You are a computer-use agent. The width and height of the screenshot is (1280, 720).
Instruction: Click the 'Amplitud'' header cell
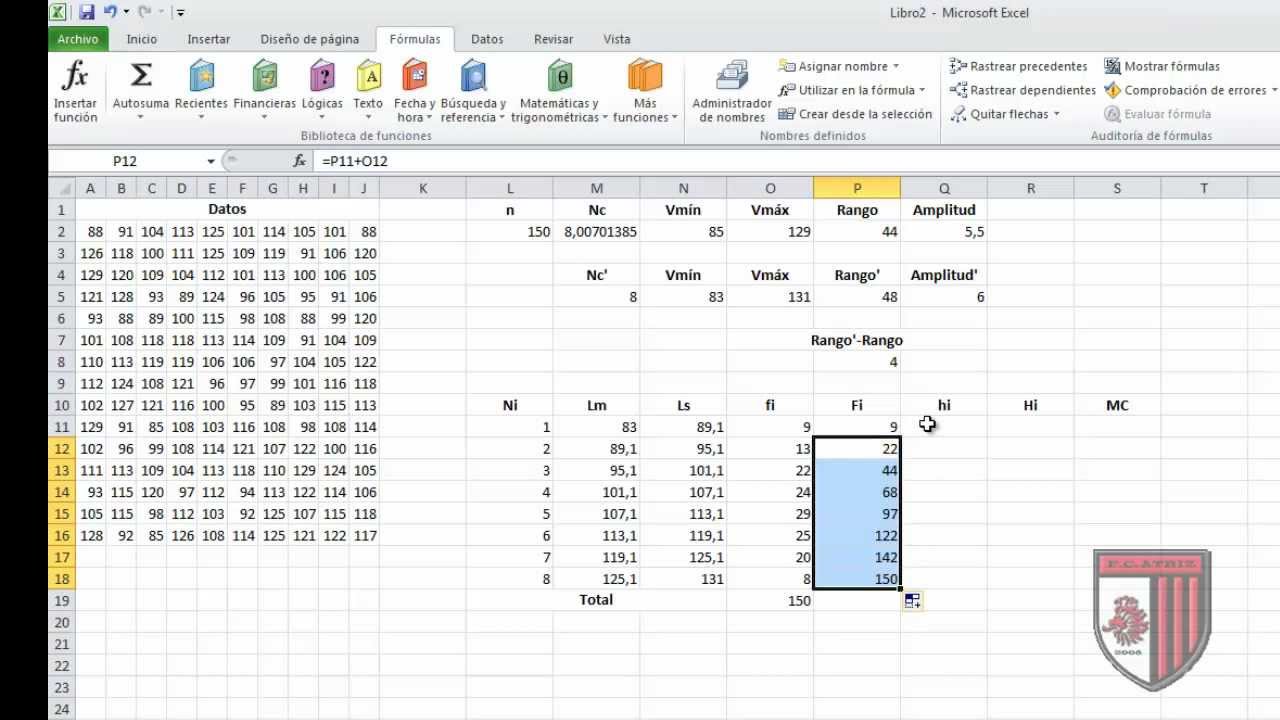[x=944, y=275]
